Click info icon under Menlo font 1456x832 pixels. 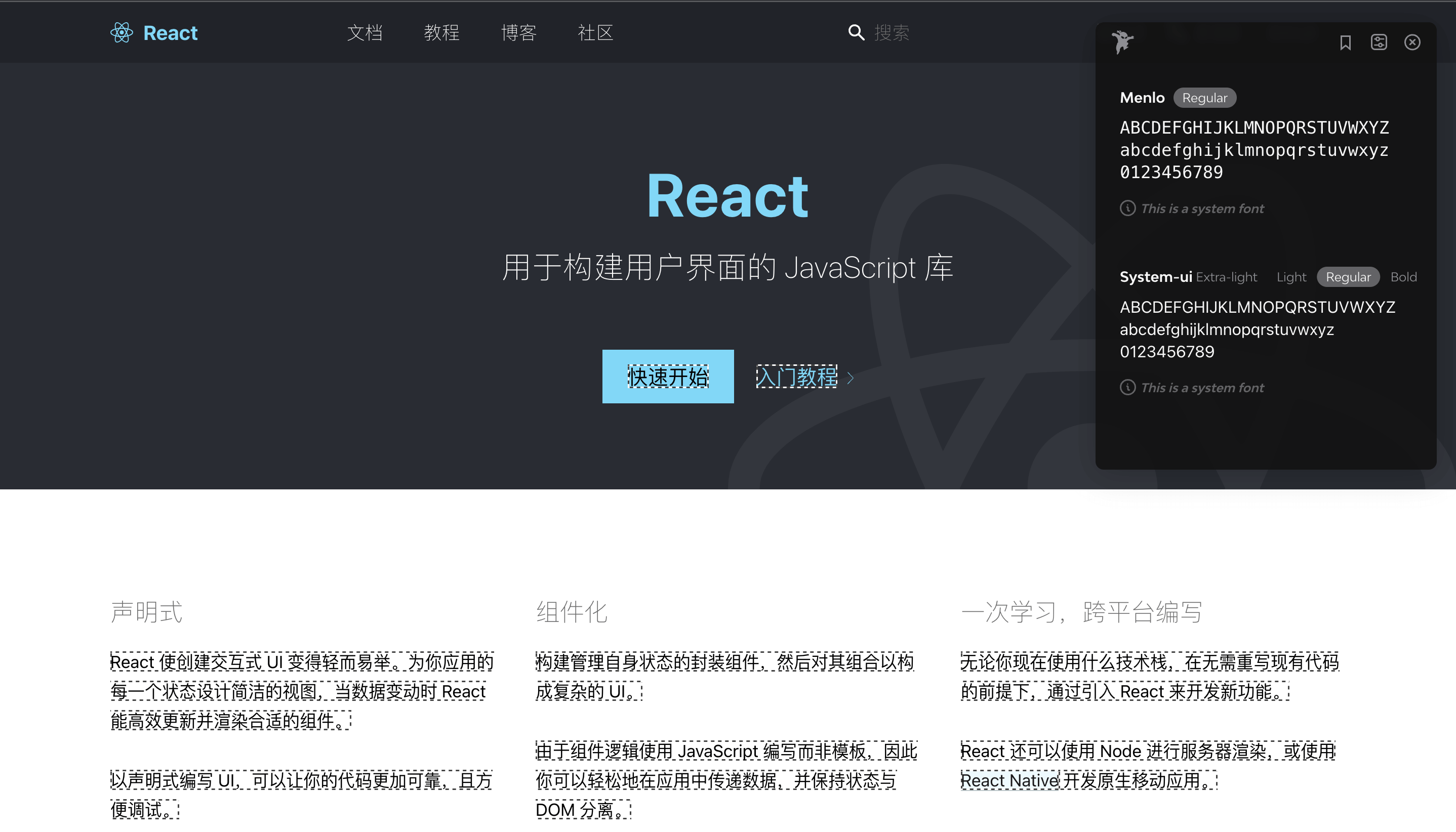[x=1127, y=208]
